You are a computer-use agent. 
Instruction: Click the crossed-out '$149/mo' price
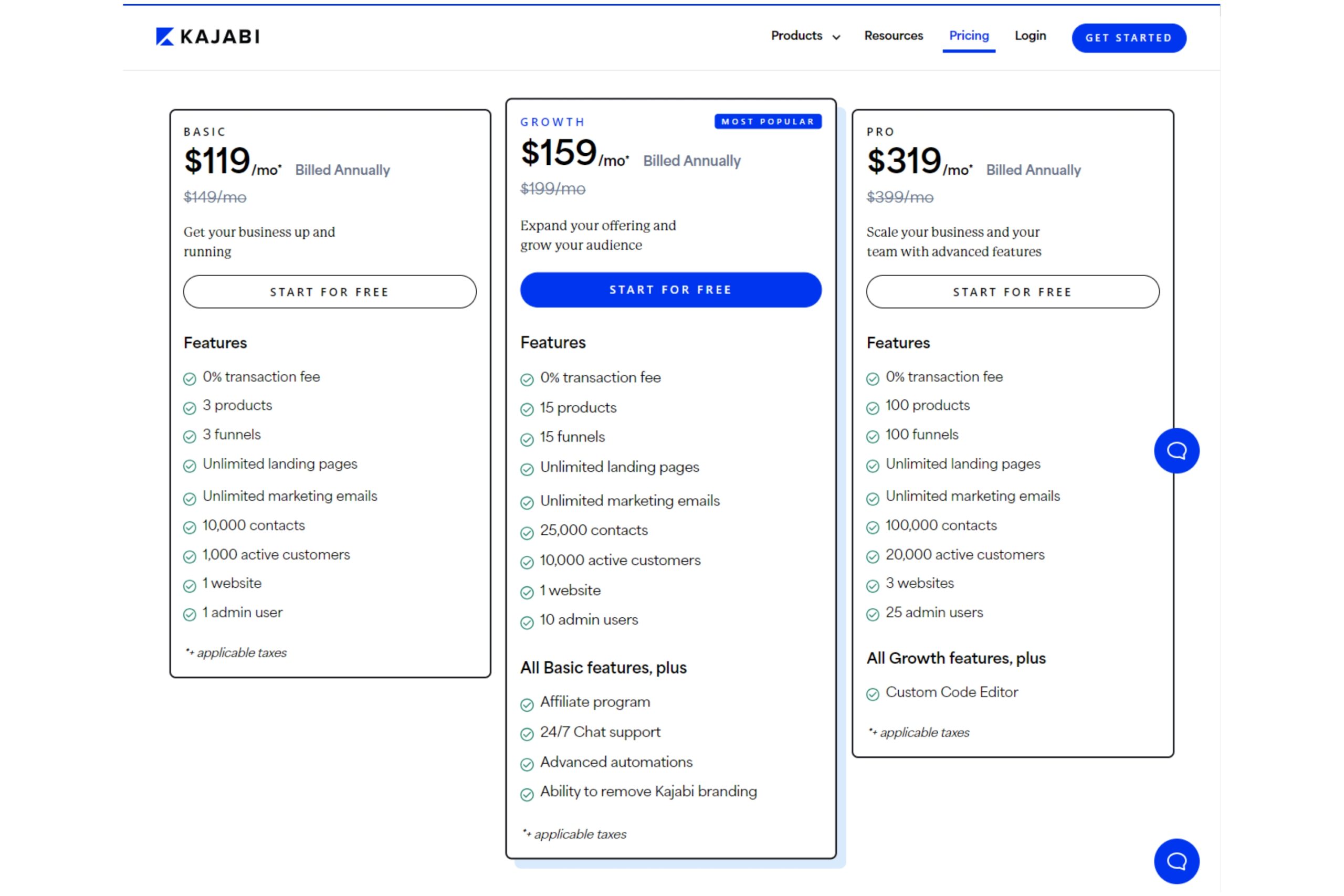point(215,197)
